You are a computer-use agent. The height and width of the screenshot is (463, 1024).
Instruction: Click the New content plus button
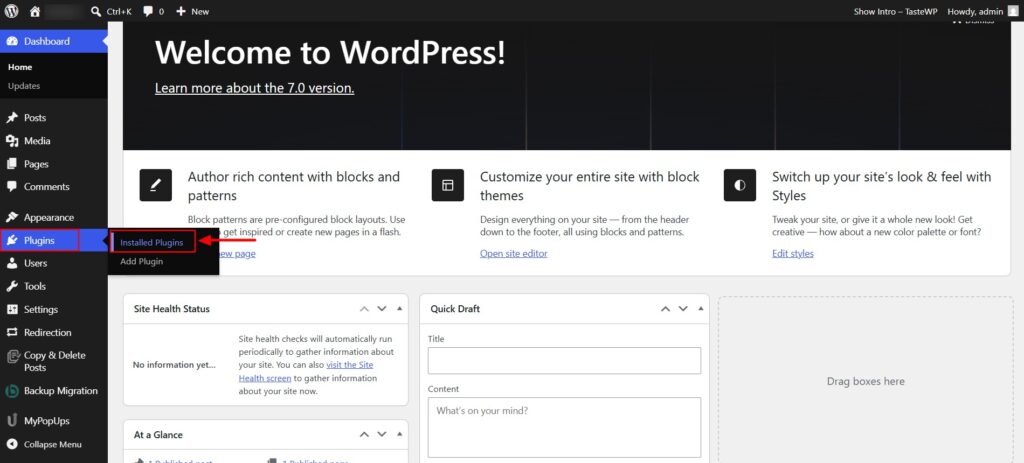[x=193, y=11]
